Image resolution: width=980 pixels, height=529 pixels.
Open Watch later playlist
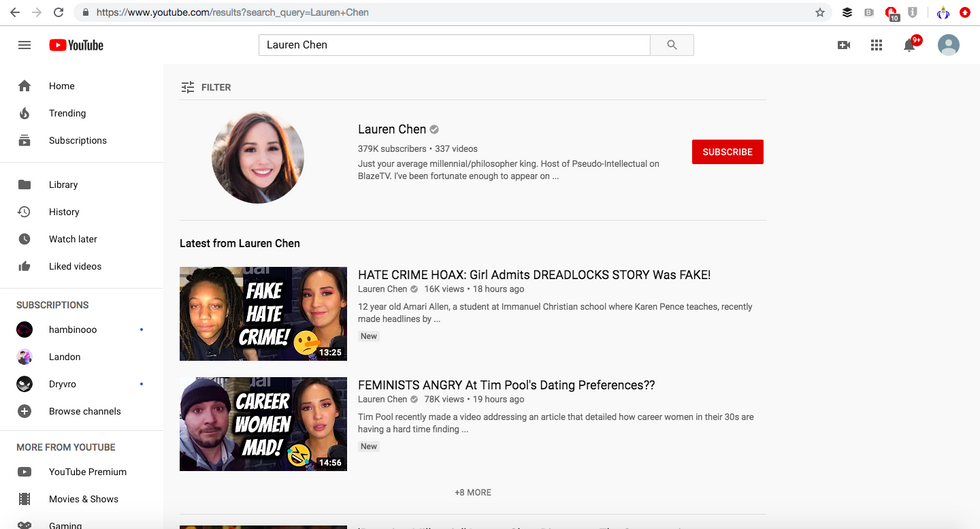(x=72, y=239)
